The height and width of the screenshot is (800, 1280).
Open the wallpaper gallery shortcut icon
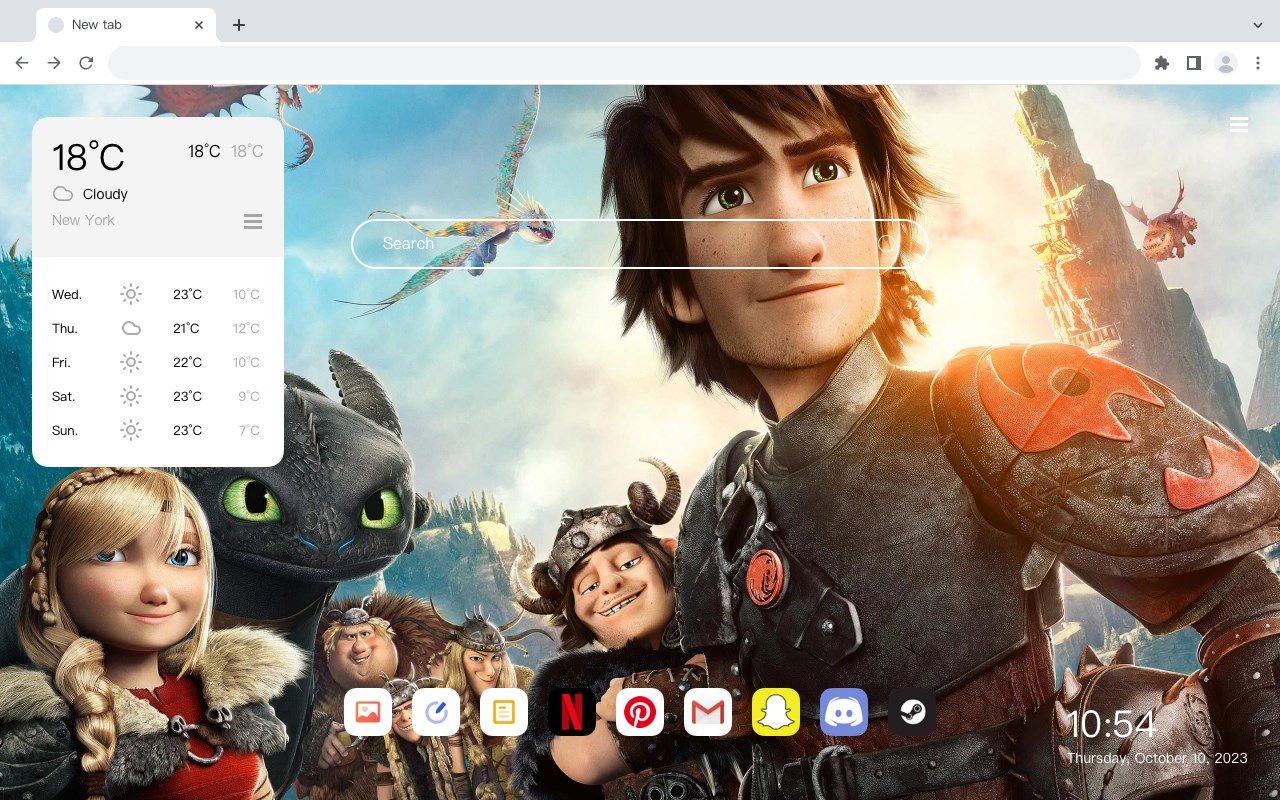[x=368, y=712]
